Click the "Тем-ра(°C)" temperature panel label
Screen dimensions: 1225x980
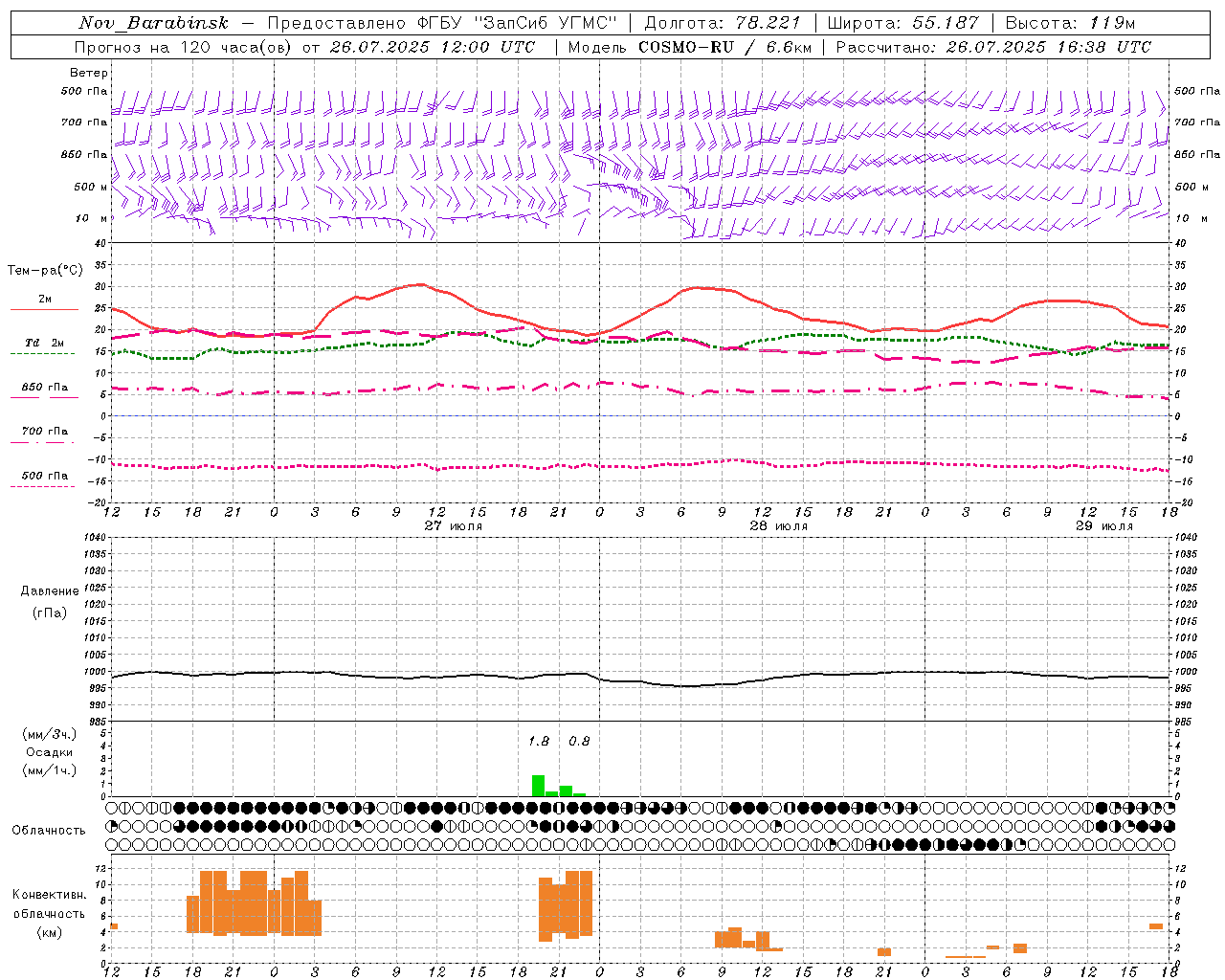[45, 271]
